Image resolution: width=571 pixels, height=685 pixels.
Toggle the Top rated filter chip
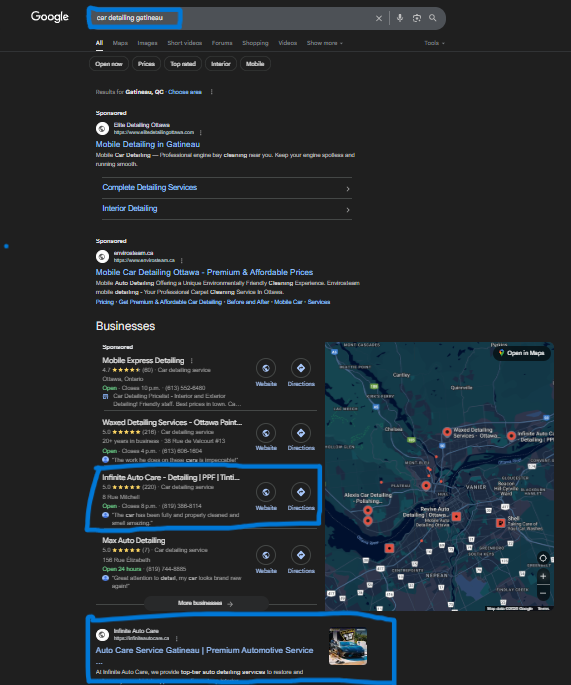point(183,64)
